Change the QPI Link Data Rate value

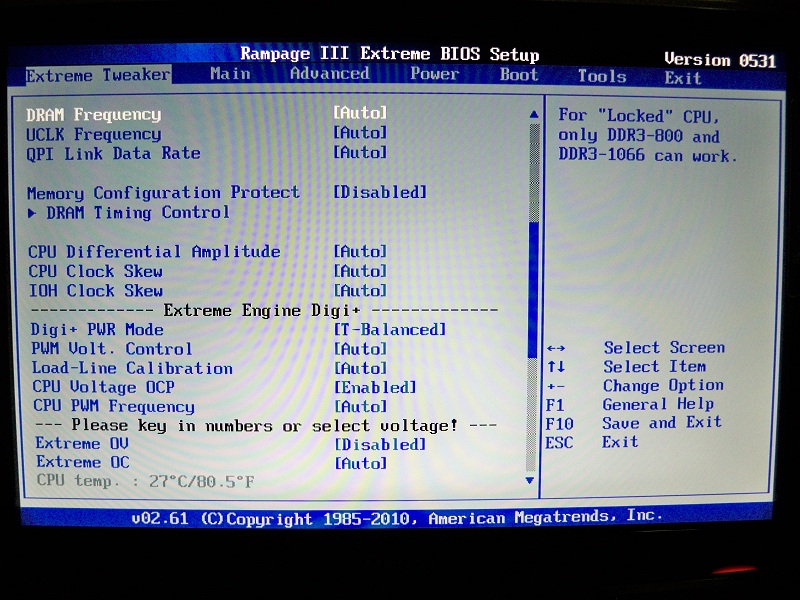click(360, 152)
